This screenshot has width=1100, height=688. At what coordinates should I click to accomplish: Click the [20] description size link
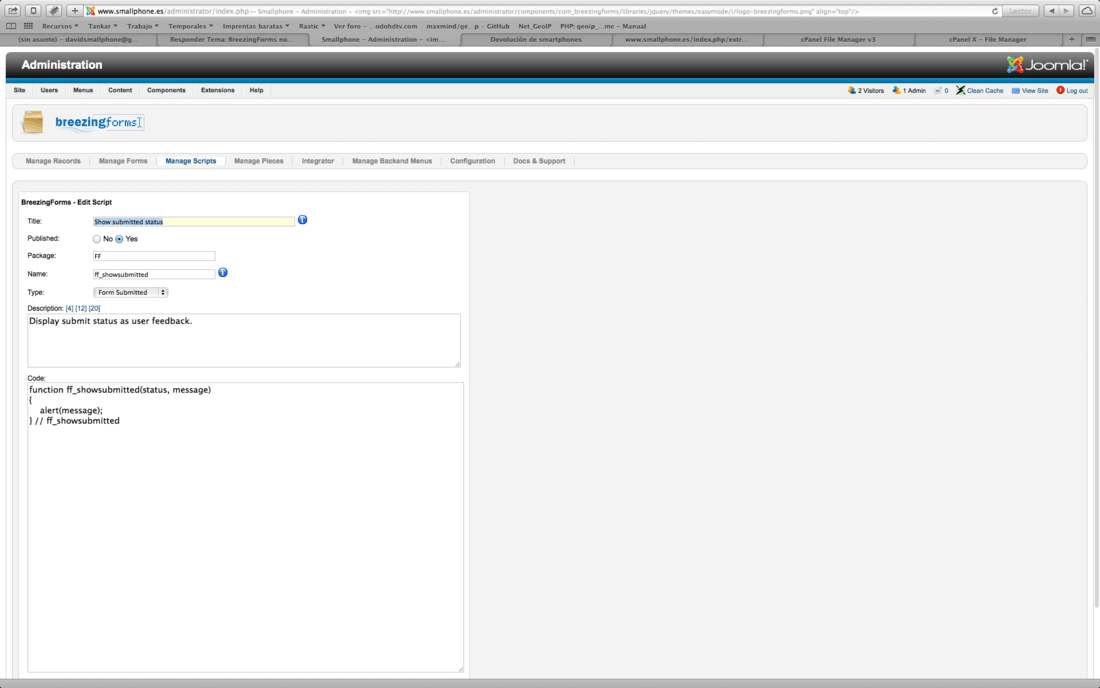94,309
